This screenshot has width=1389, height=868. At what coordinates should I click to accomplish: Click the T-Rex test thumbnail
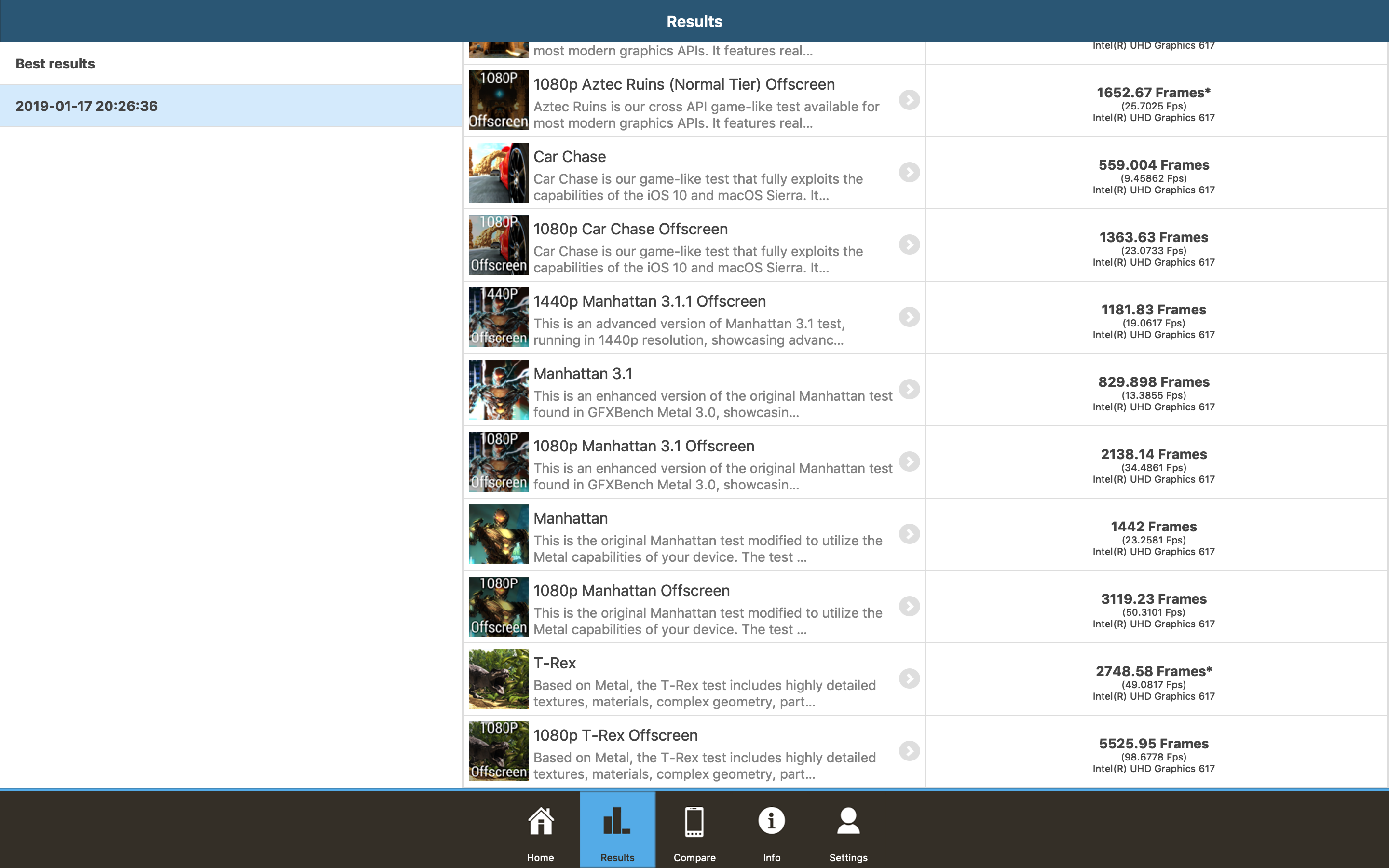click(x=498, y=679)
